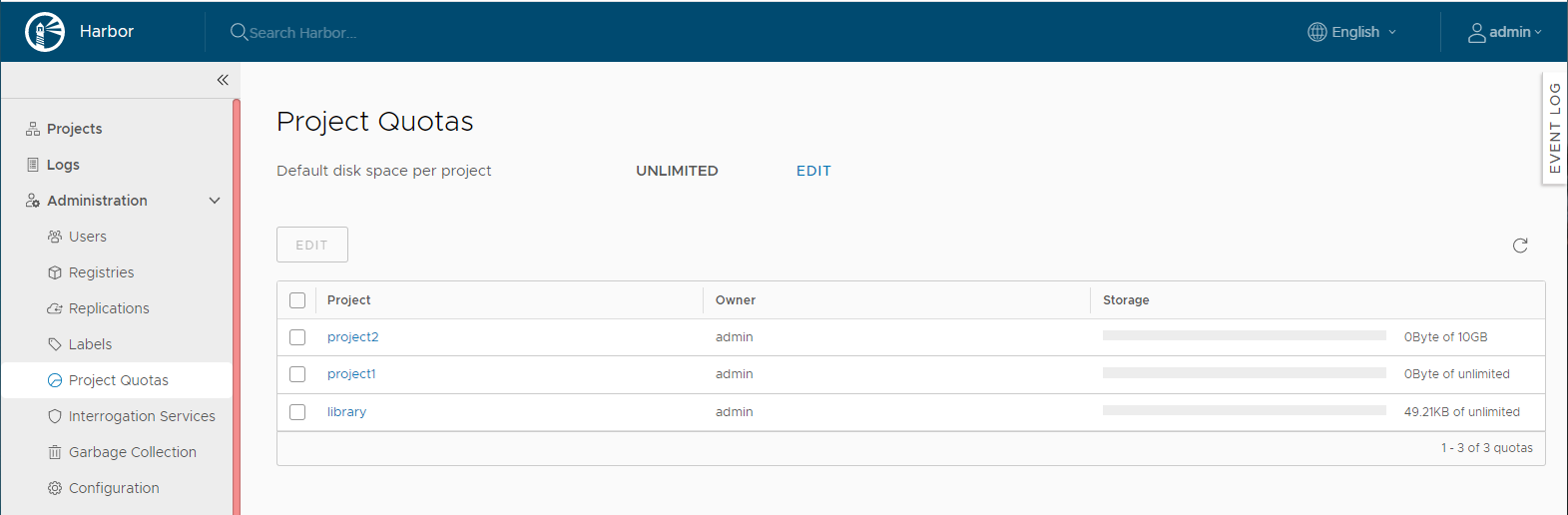Viewport: 1568px width, 515px height.
Task: Refresh the project quotas table
Action: 1520,246
